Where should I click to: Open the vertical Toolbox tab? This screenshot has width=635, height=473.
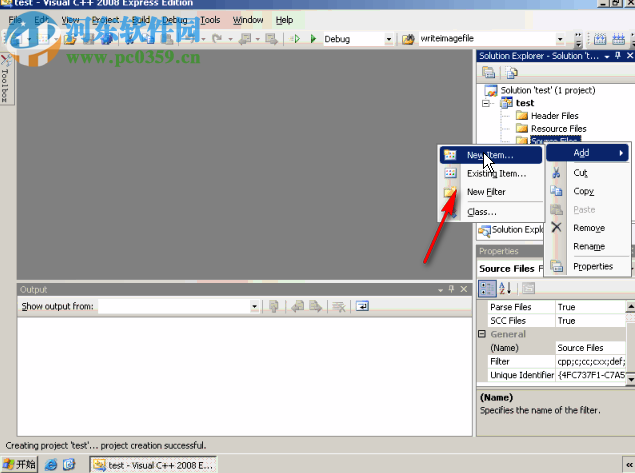6,79
